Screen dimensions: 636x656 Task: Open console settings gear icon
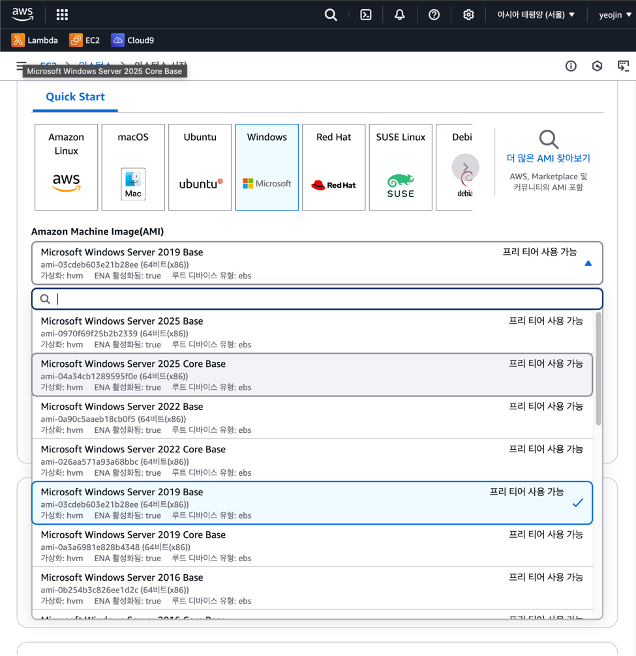pos(468,15)
